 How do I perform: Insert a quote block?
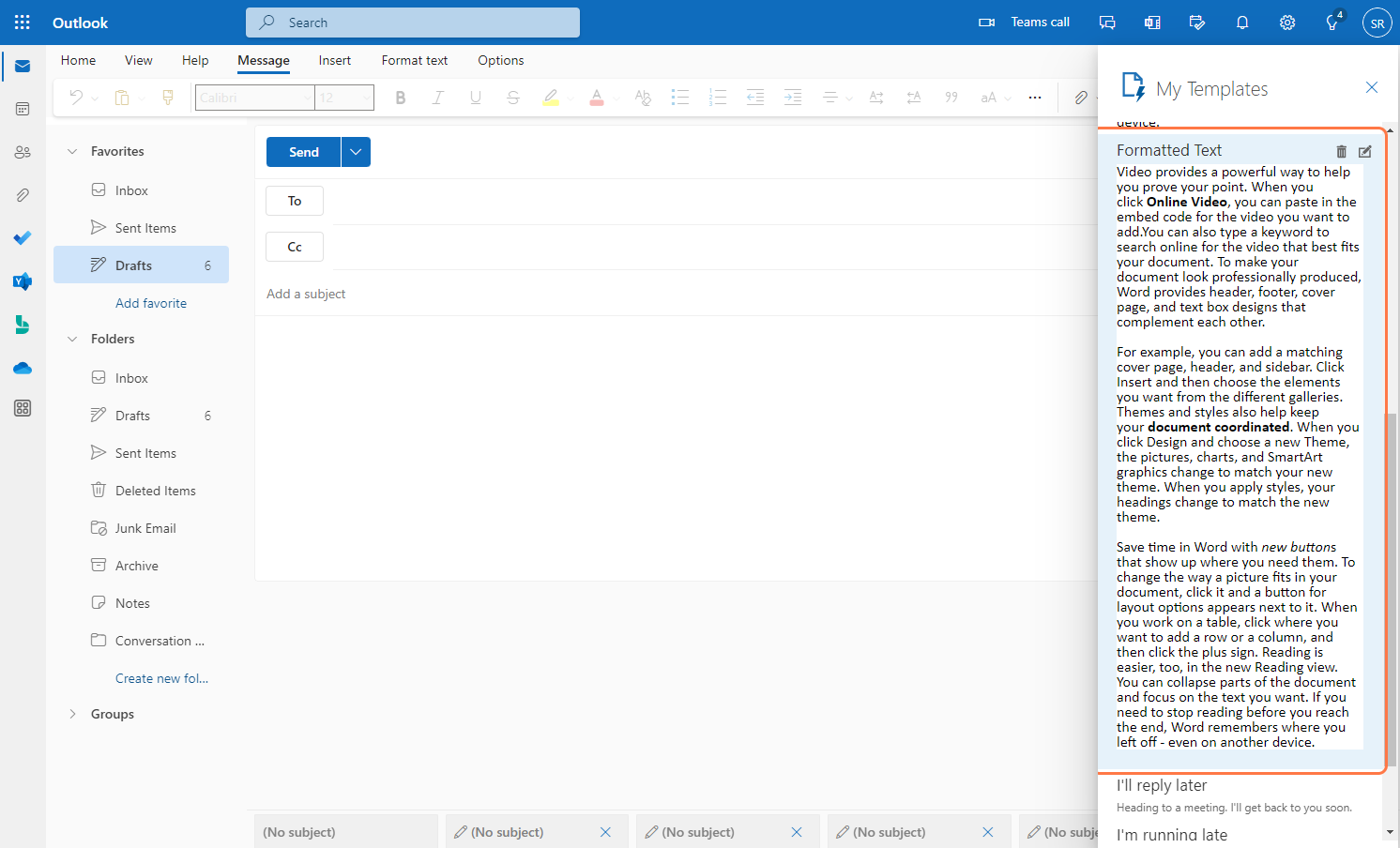click(951, 98)
